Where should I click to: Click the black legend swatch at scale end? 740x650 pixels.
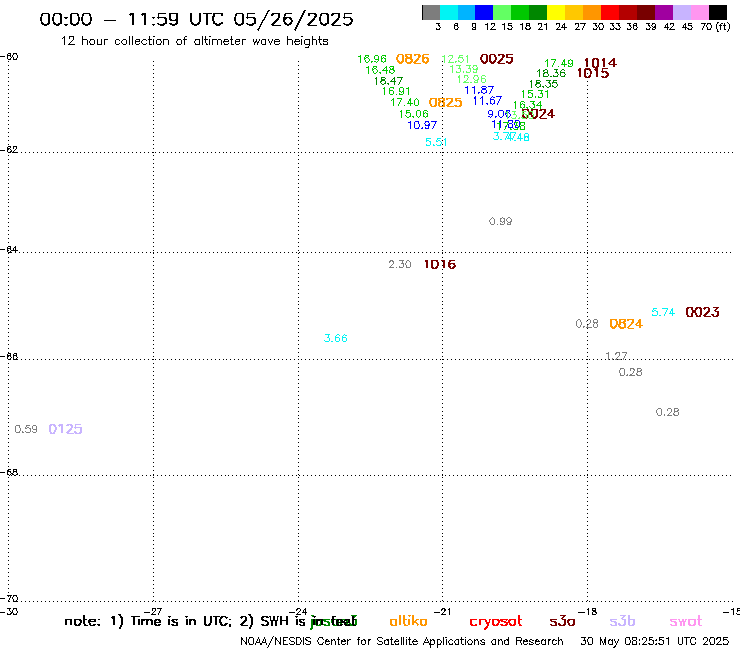pos(717,12)
